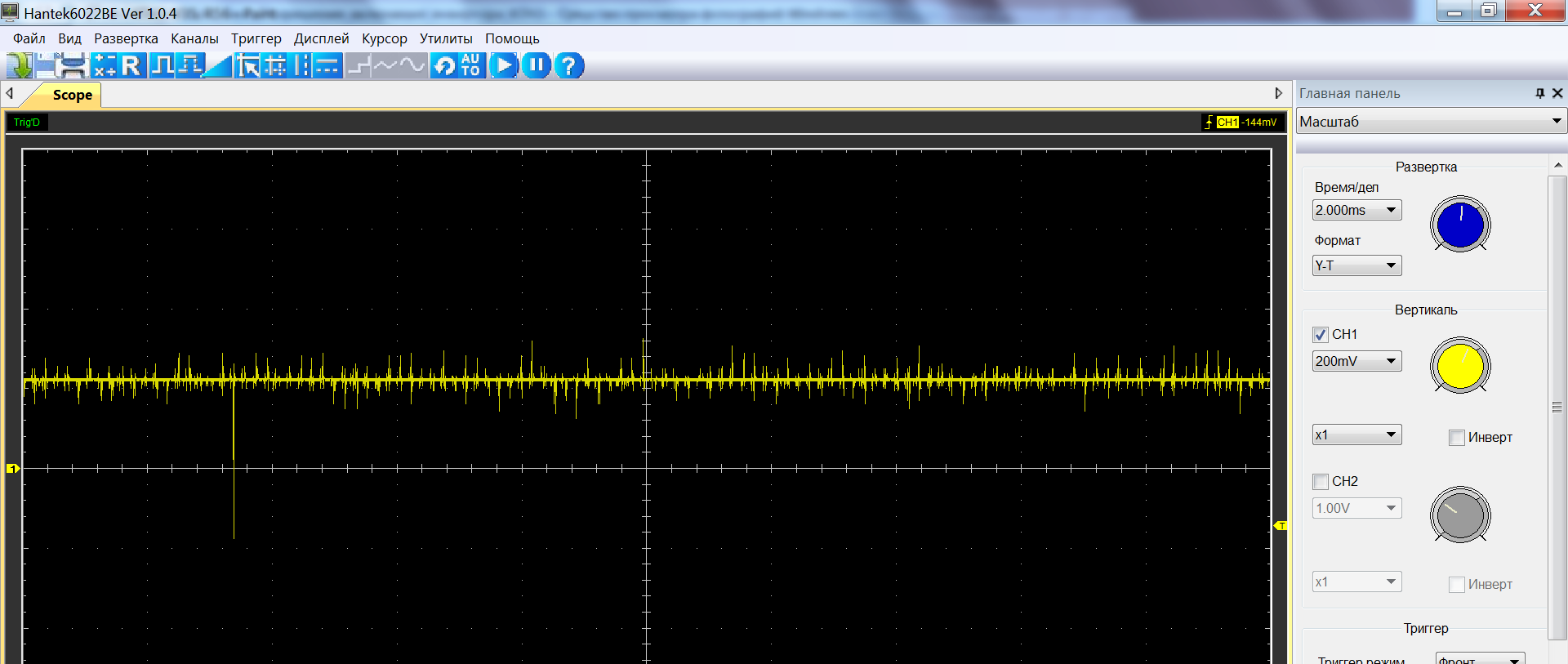
Task: Open the Каналы menu
Action: coord(194,38)
